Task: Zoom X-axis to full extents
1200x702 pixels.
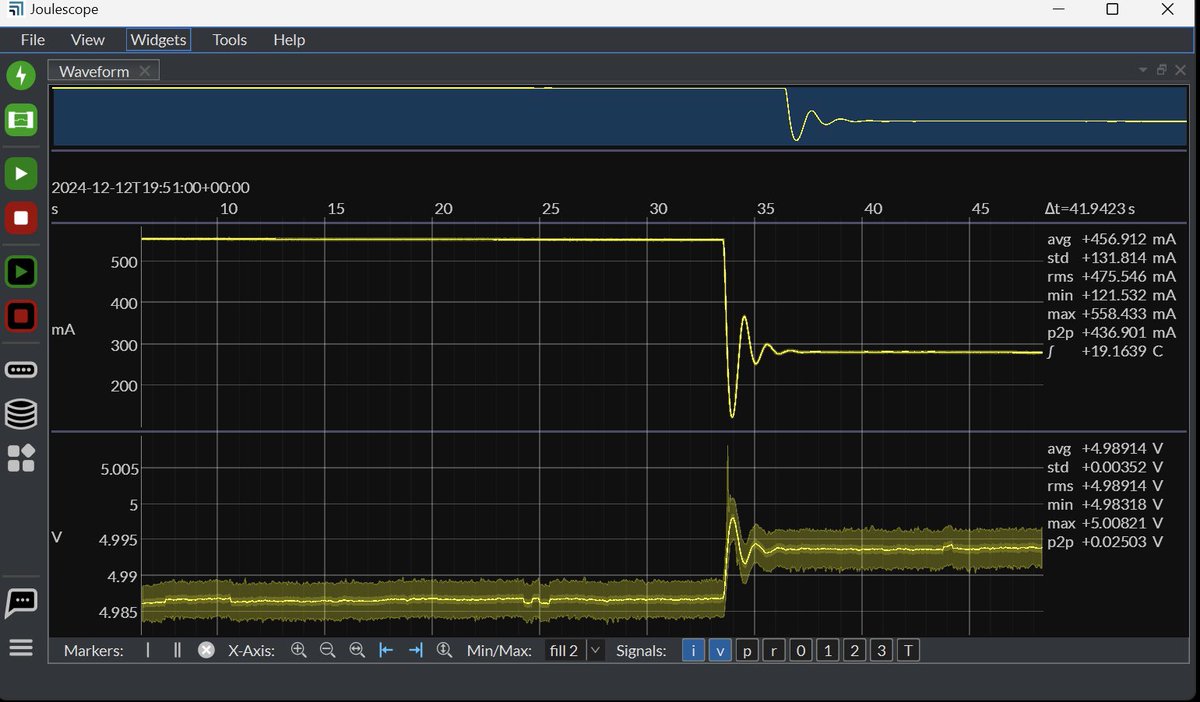Action: [x=357, y=650]
